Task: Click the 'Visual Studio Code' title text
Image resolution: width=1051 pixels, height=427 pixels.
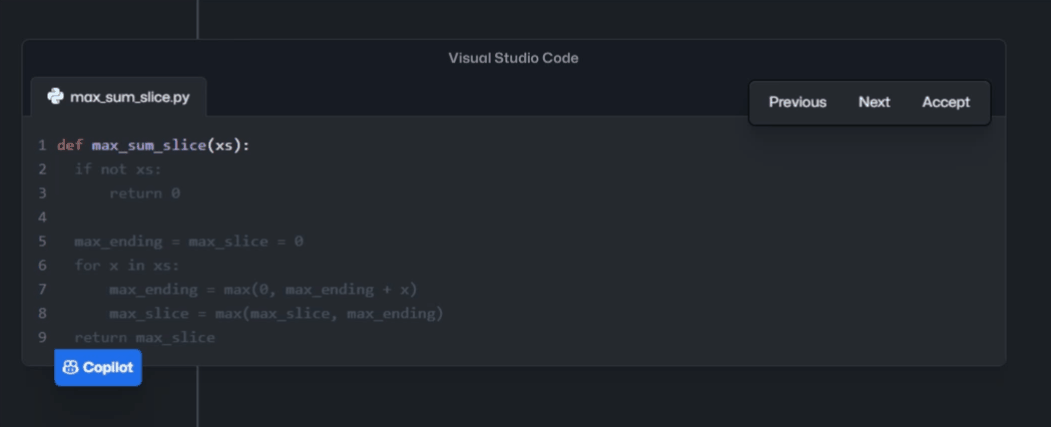Action: tap(513, 58)
